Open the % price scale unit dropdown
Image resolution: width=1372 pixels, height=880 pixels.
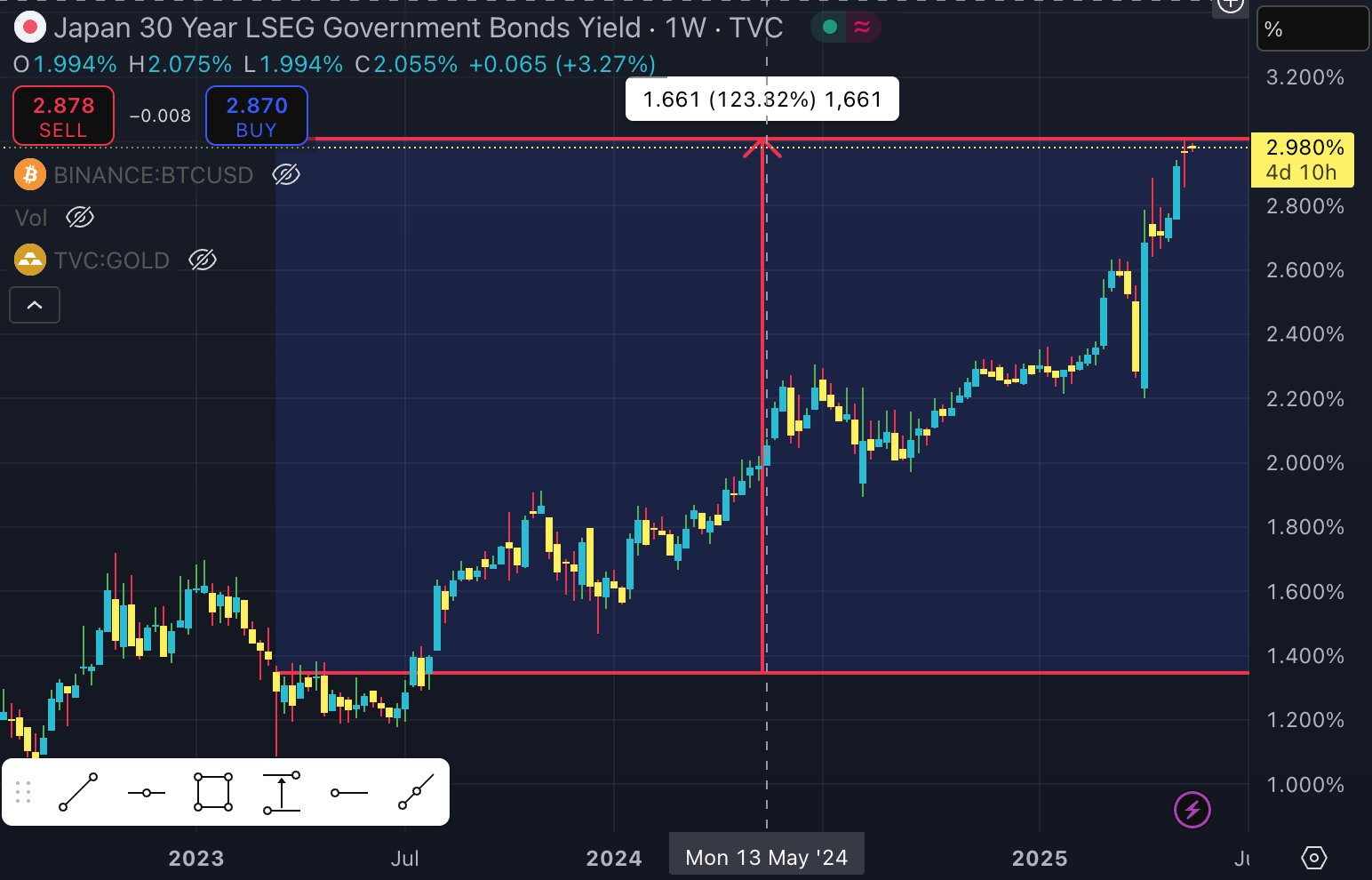pyautogui.click(x=1312, y=29)
